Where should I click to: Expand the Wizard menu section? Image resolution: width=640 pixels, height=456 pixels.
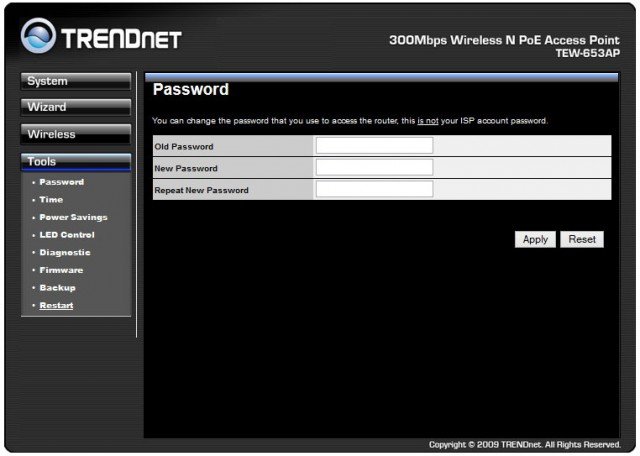[76, 107]
